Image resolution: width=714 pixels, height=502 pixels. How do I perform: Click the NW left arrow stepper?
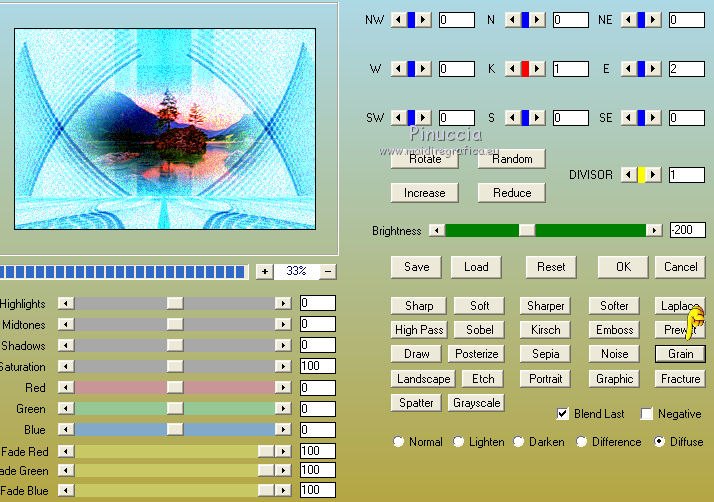click(x=399, y=20)
